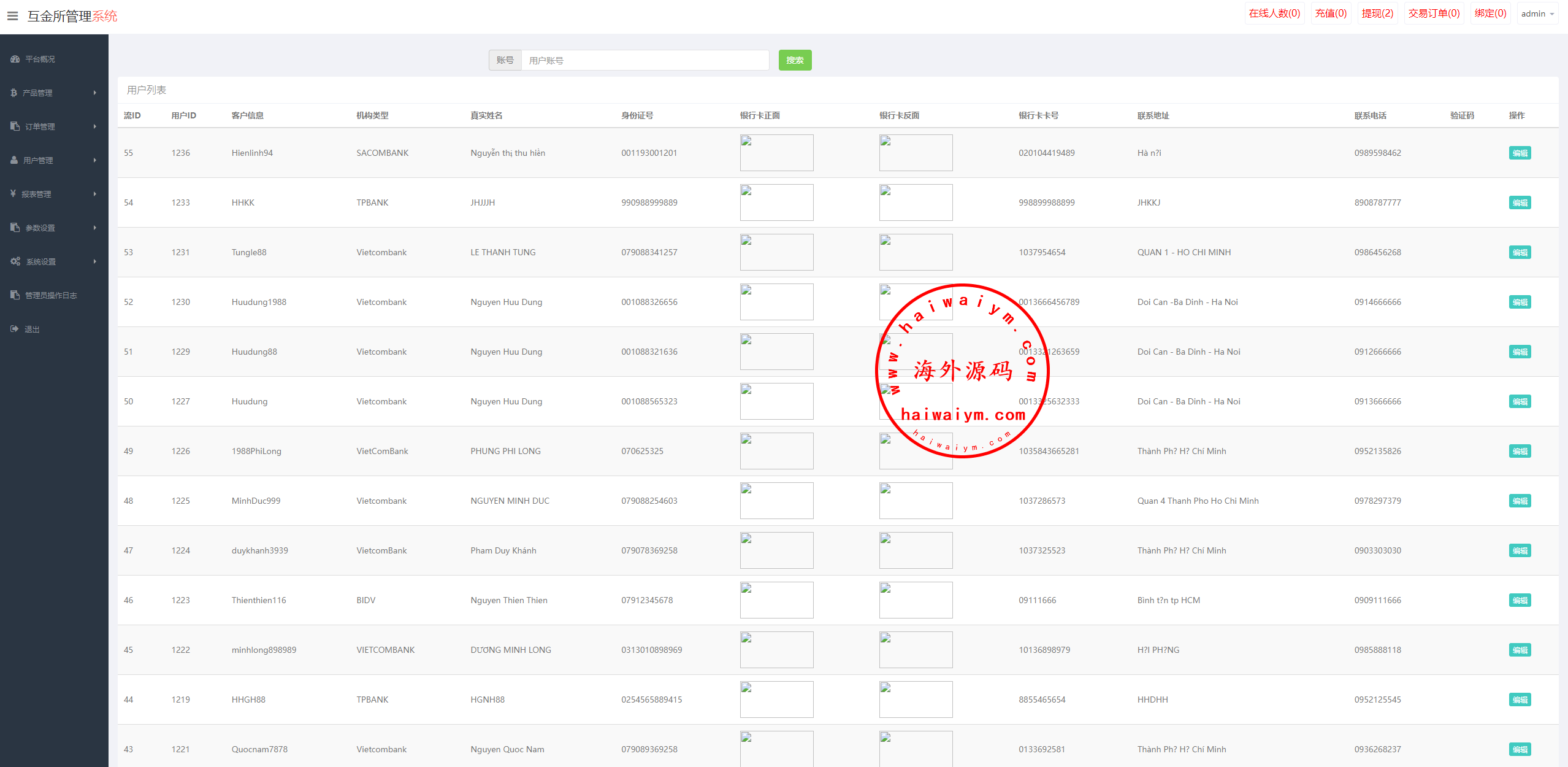Expand the 参数设置 submenu arrow
1568x767 pixels.
[x=95, y=228]
